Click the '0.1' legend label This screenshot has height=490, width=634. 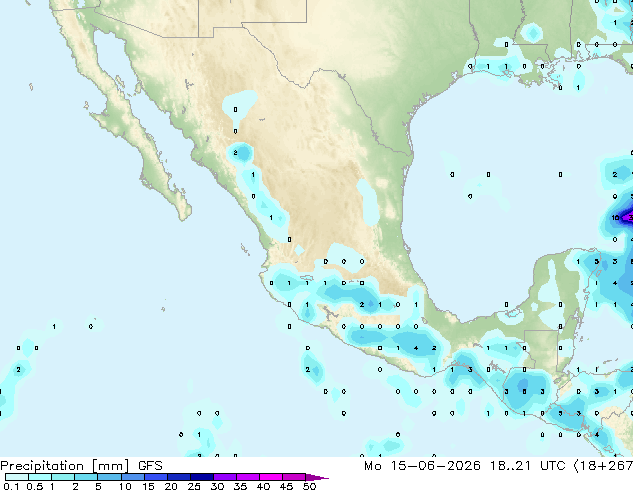(11, 486)
